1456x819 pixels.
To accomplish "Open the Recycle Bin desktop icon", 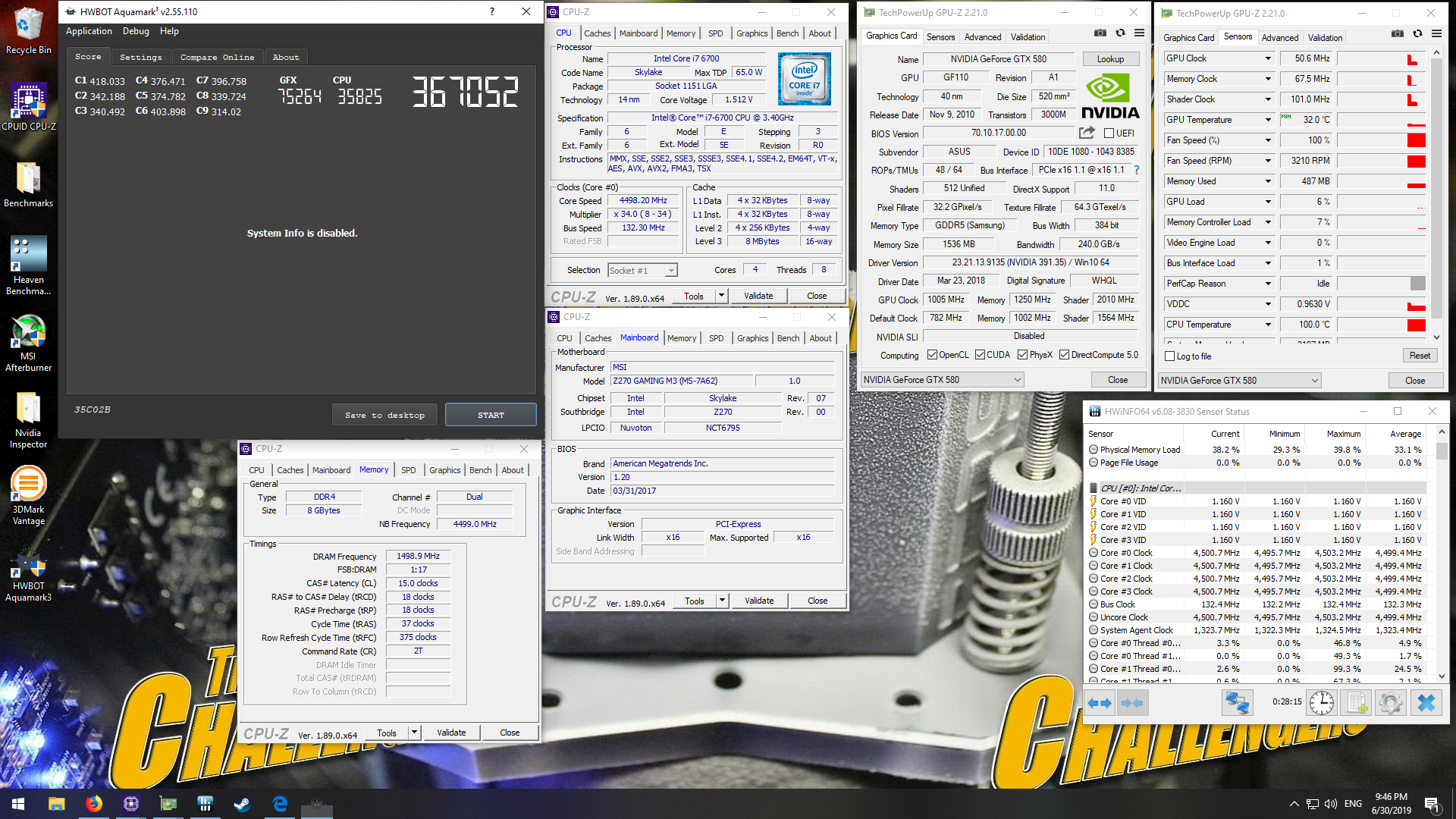I will [28, 30].
